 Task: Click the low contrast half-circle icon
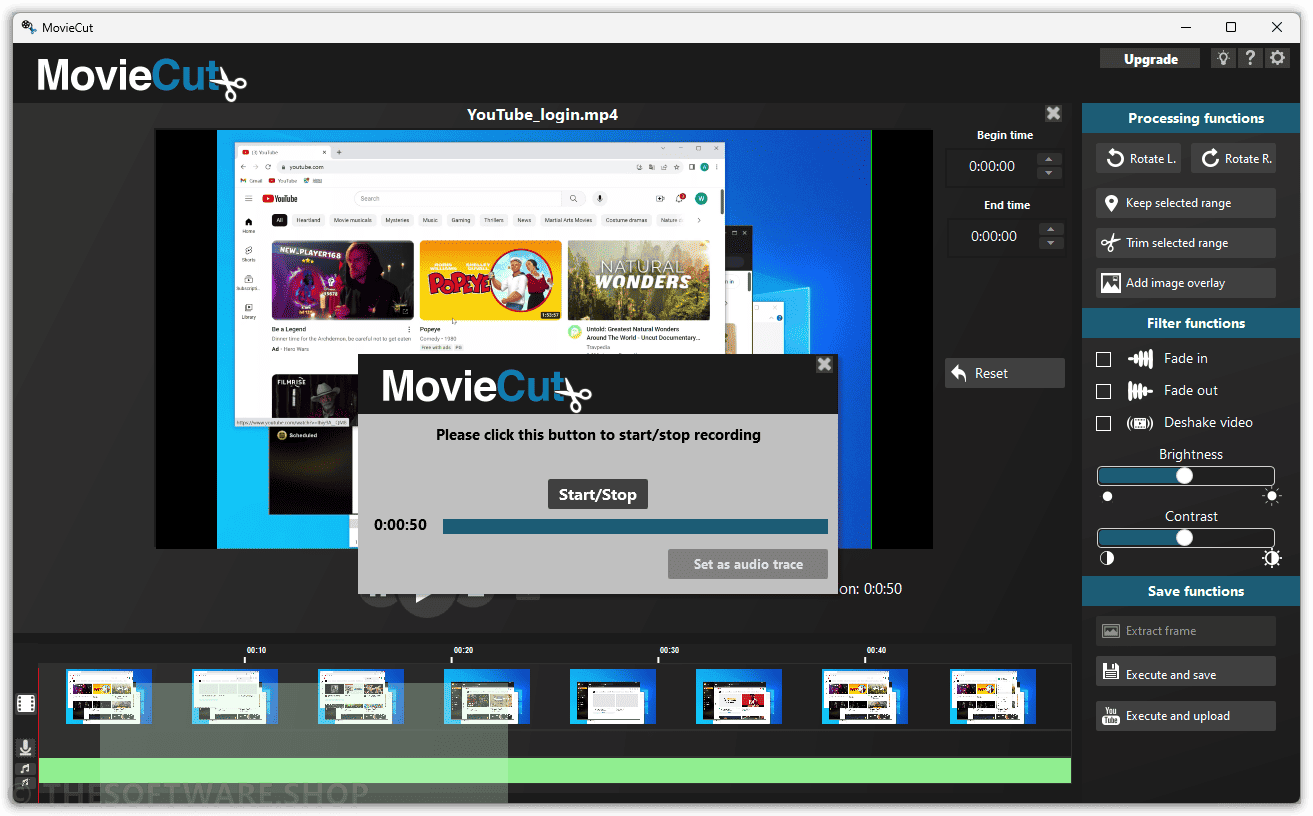click(x=1107, y=558)
